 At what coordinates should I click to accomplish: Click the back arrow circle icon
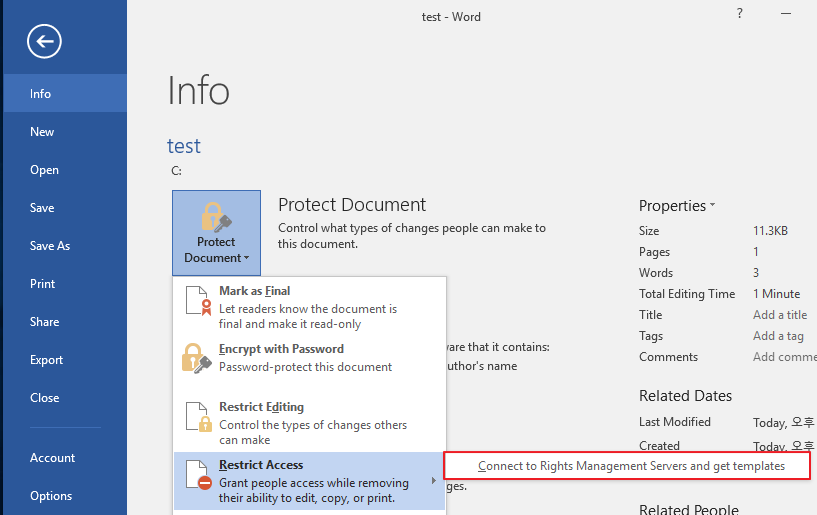pos(44,41)
